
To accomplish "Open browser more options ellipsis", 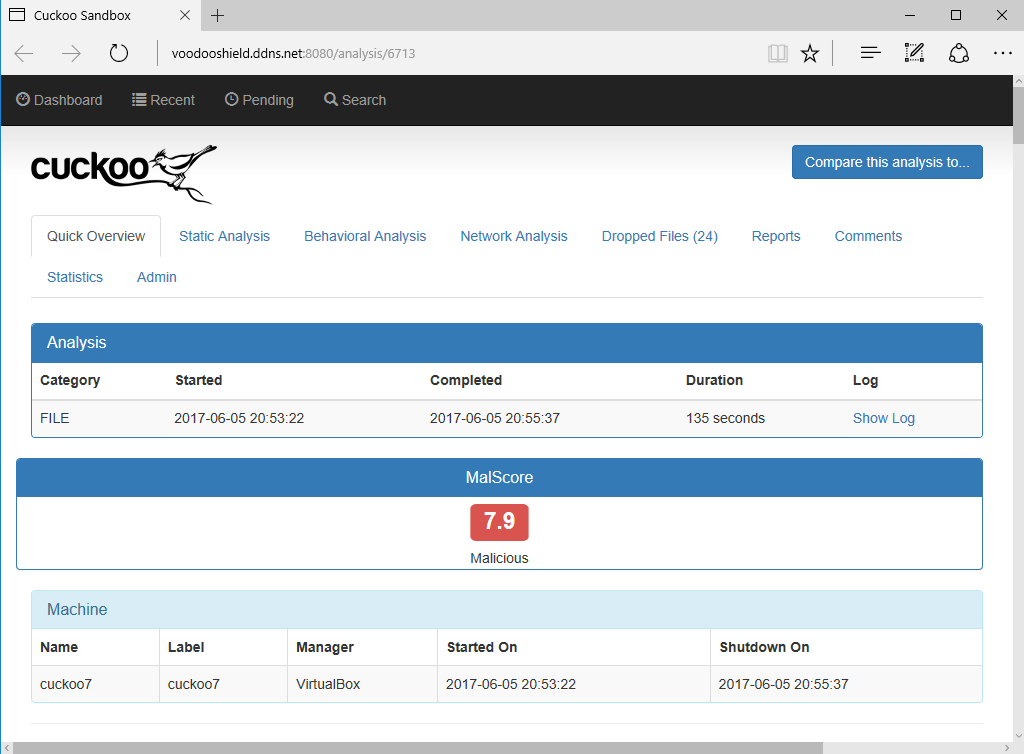I will [x=1002, y=53].
